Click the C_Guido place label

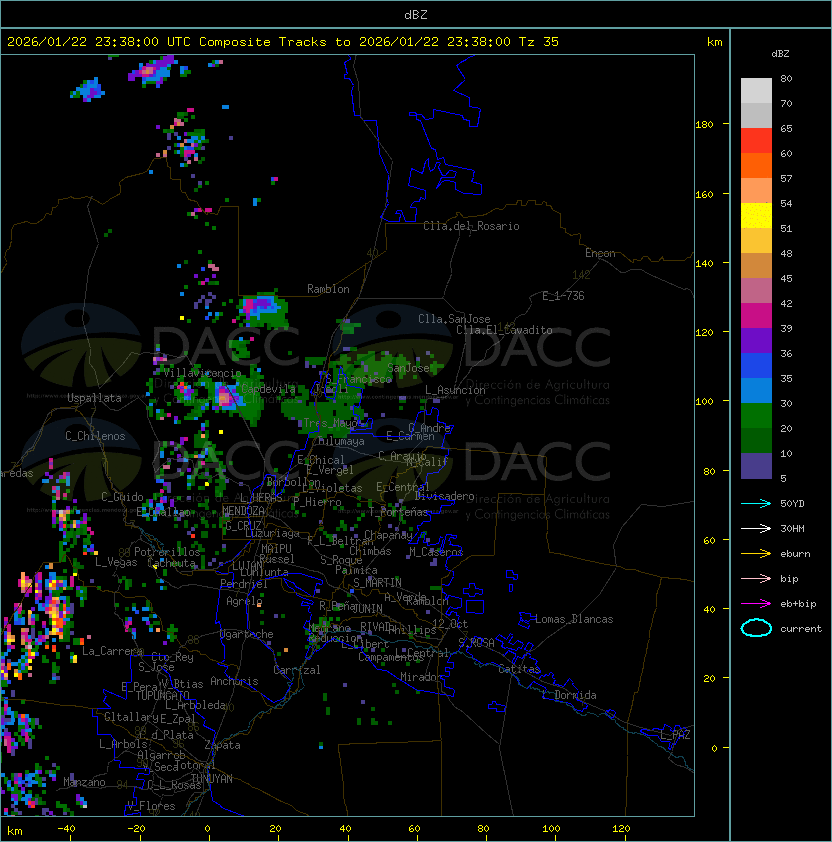[x=122, y=497]
